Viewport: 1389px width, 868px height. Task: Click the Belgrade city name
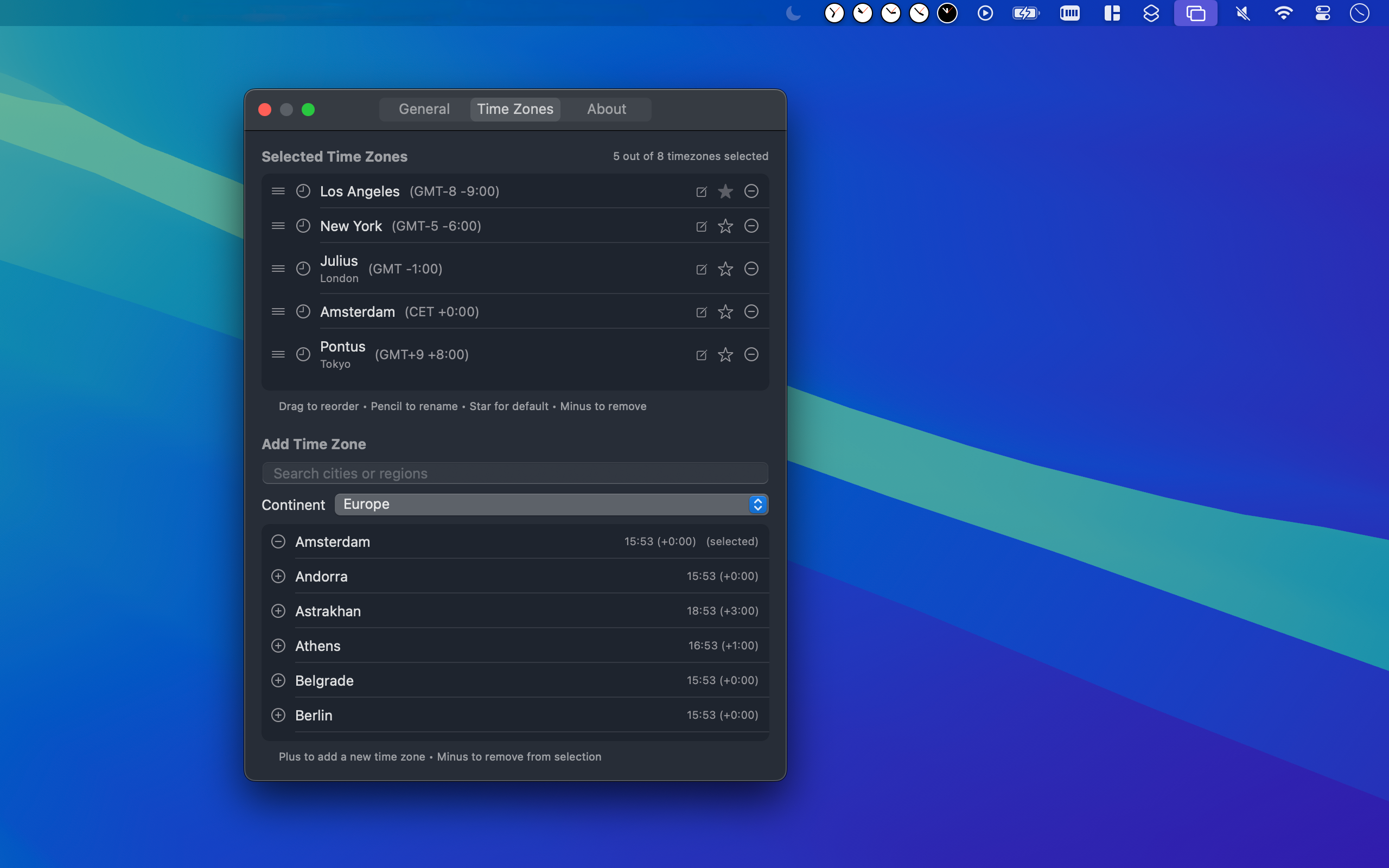pyautogui.click(x=324, y=681)
